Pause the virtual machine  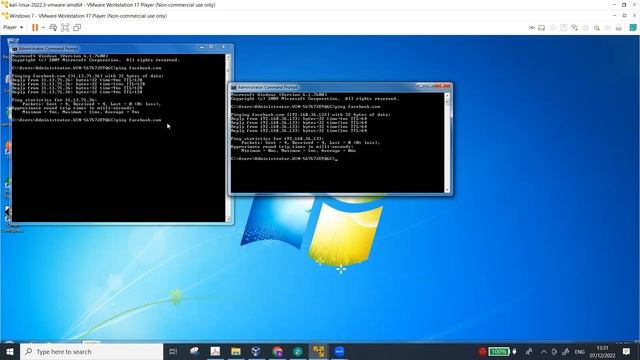click(35, 27)
